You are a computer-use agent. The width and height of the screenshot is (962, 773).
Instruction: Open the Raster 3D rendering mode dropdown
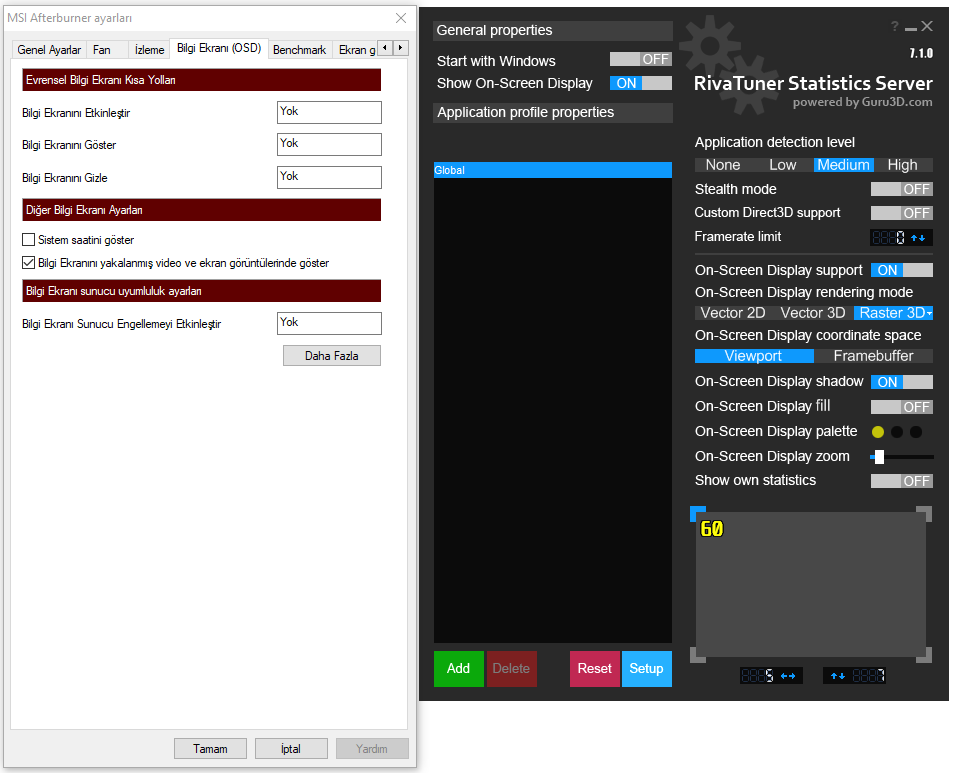pyautogui.click(x=893, y=313)
